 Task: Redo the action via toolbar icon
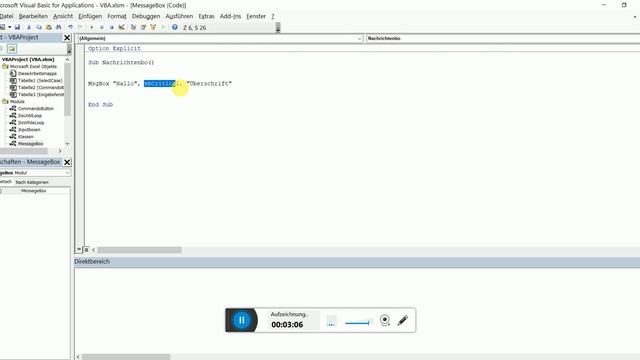(80, 27)
